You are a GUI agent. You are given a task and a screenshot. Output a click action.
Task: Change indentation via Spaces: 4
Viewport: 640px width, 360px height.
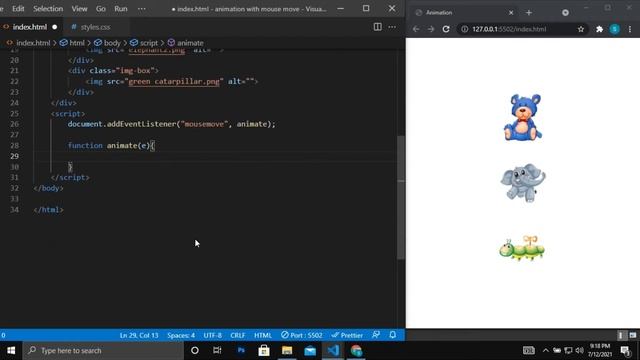click(x=181, y=336)
